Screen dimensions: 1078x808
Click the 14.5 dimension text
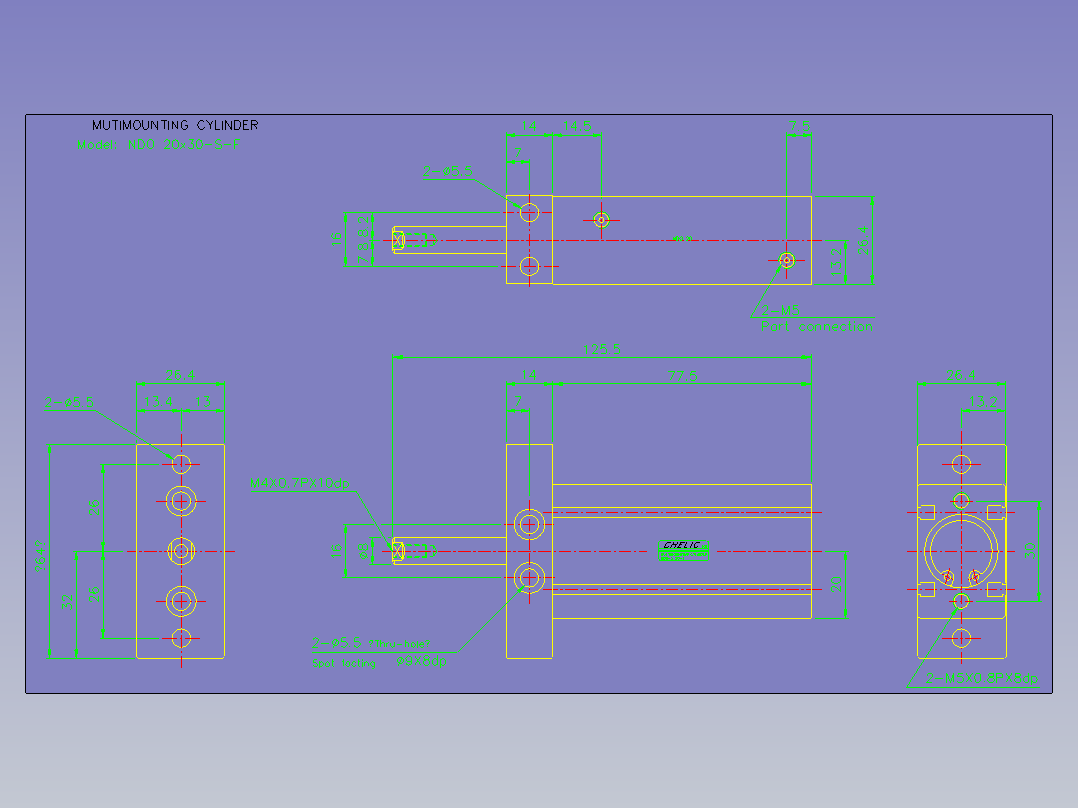pyautogui.click(x=577, y=127)
